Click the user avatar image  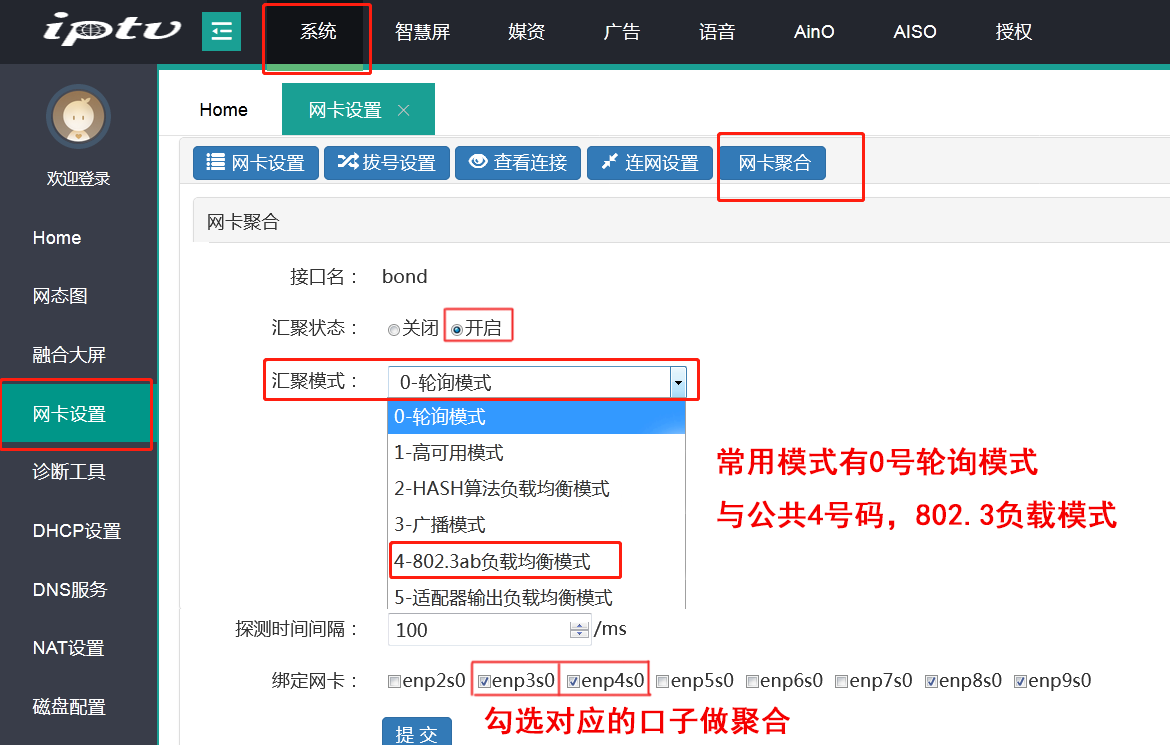click(x=78, y=117)
